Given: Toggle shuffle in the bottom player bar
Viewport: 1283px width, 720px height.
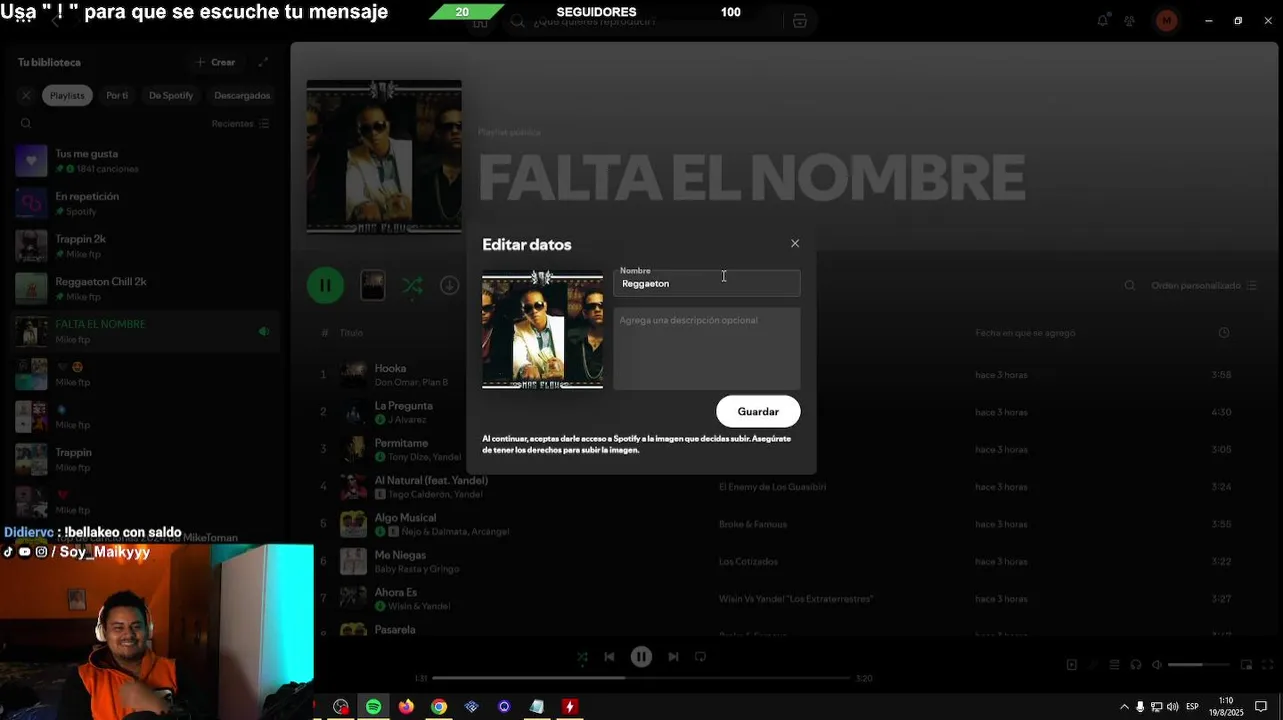Looking at the screenshot, I should (x=582, y=657).
